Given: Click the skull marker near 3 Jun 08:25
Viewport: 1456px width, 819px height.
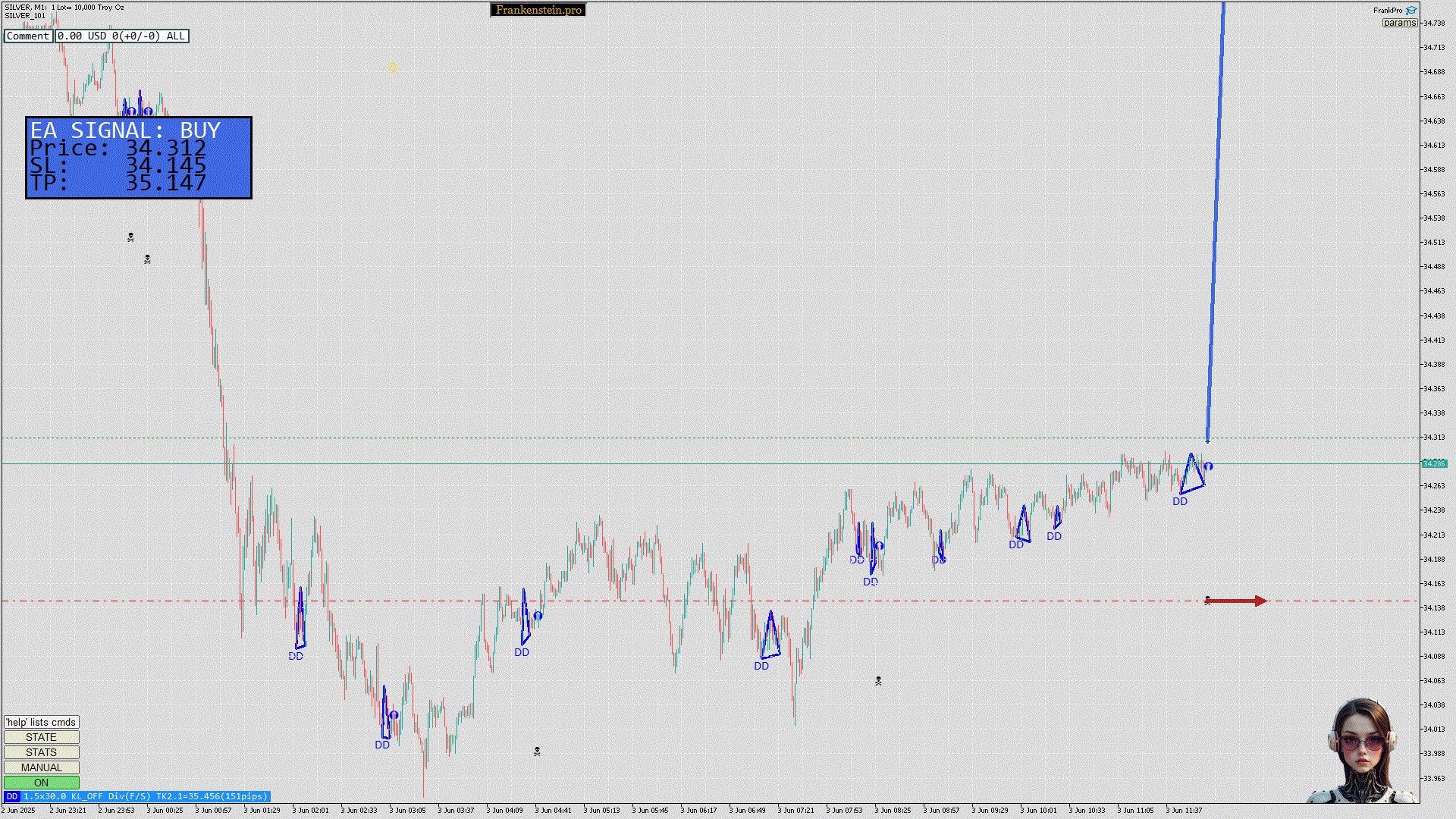Looking at the screenshot, I should [878, 681].
